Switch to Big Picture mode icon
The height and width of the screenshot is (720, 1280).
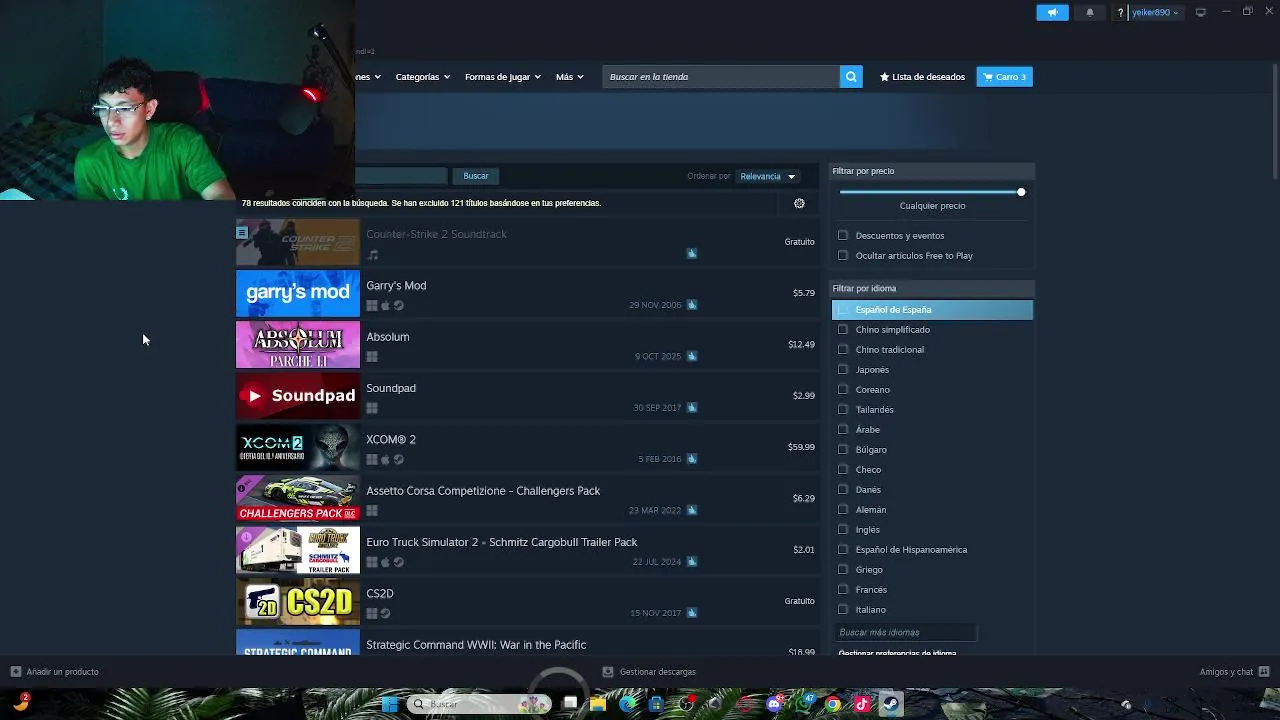coord(1201,12)
